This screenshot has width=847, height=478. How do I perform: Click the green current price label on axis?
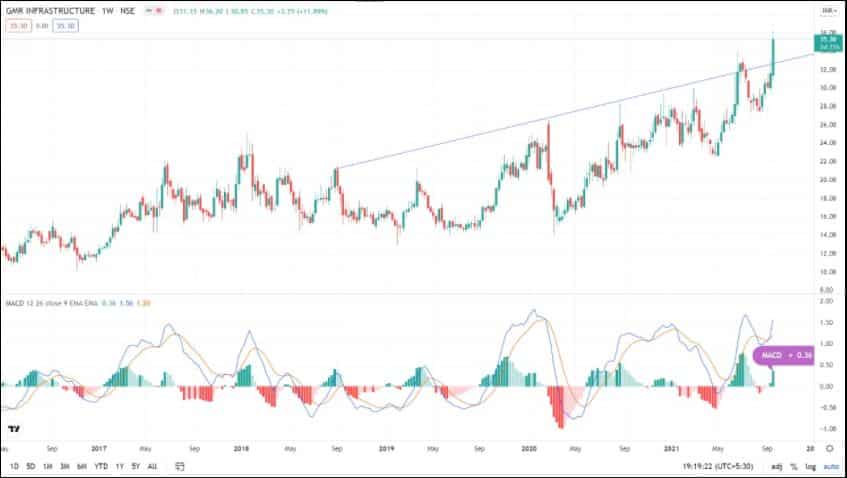(828, 43)
